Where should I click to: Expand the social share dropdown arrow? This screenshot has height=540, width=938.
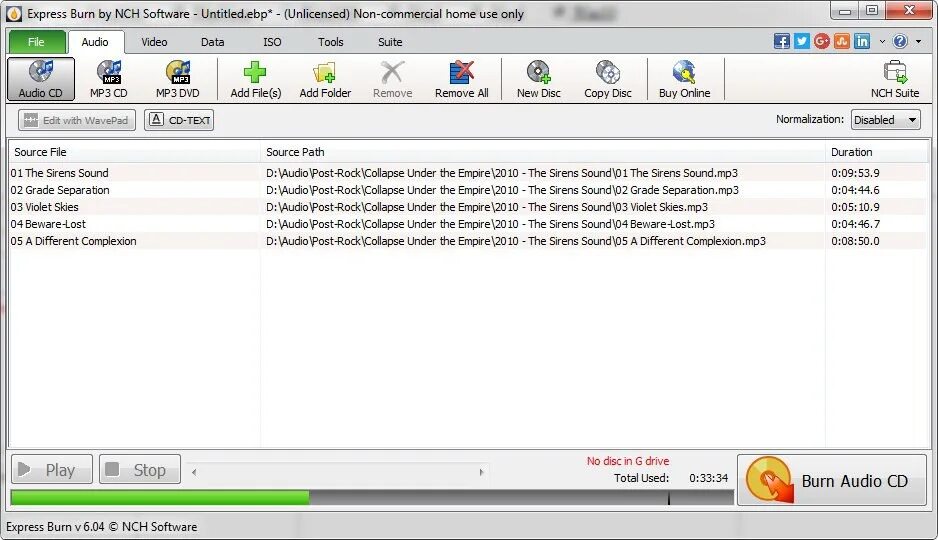[x=882, y=42]
